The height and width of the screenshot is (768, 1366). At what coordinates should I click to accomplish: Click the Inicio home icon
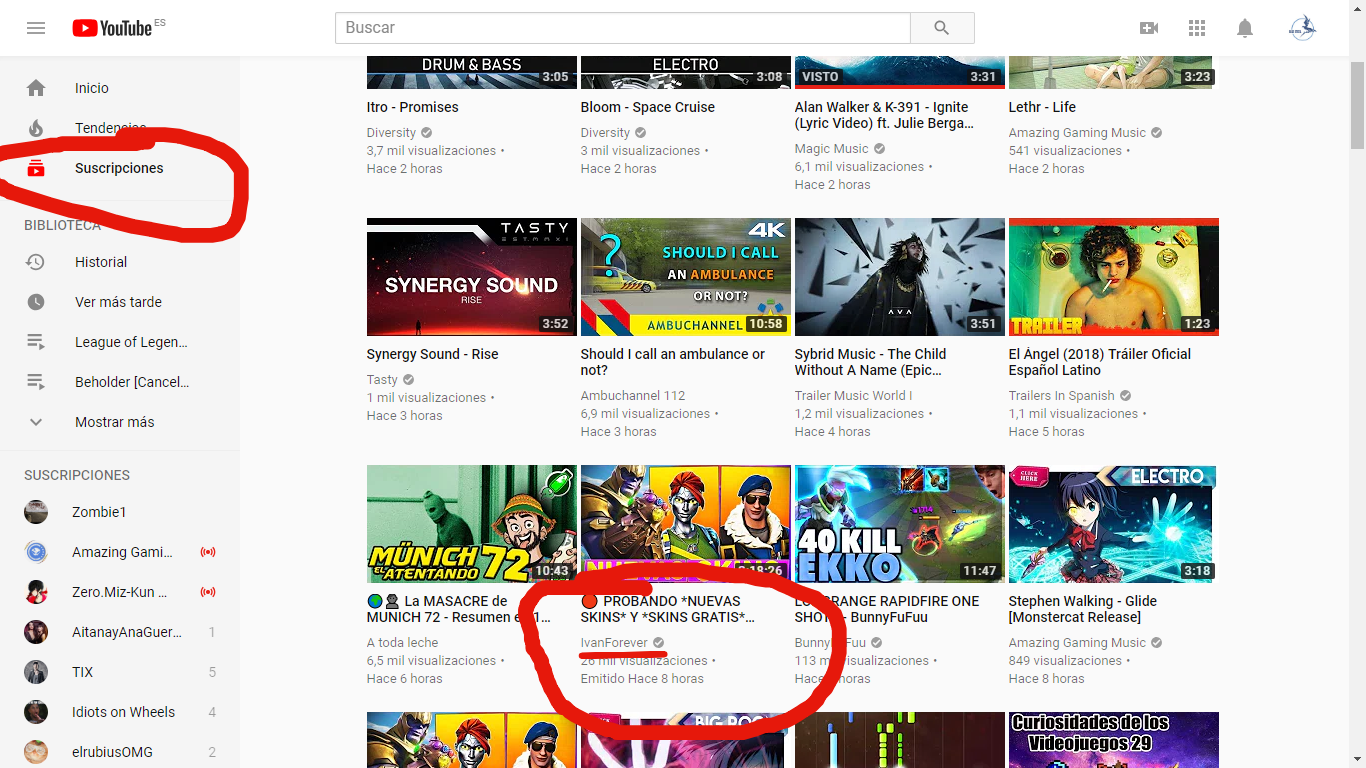point(36,88)
